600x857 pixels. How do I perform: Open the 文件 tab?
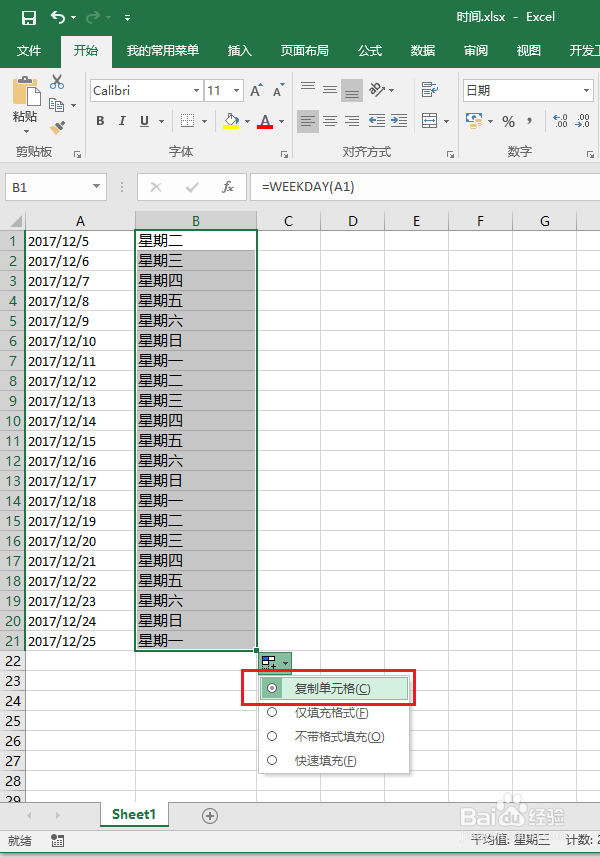29,51
